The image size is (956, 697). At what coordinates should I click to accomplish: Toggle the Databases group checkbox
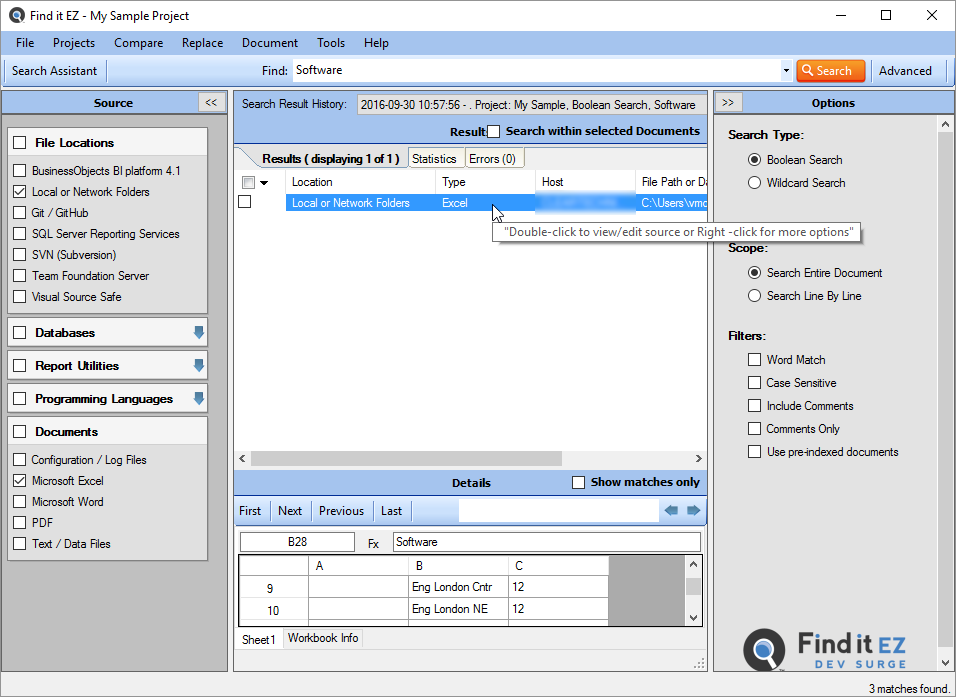tap(20, 332)
